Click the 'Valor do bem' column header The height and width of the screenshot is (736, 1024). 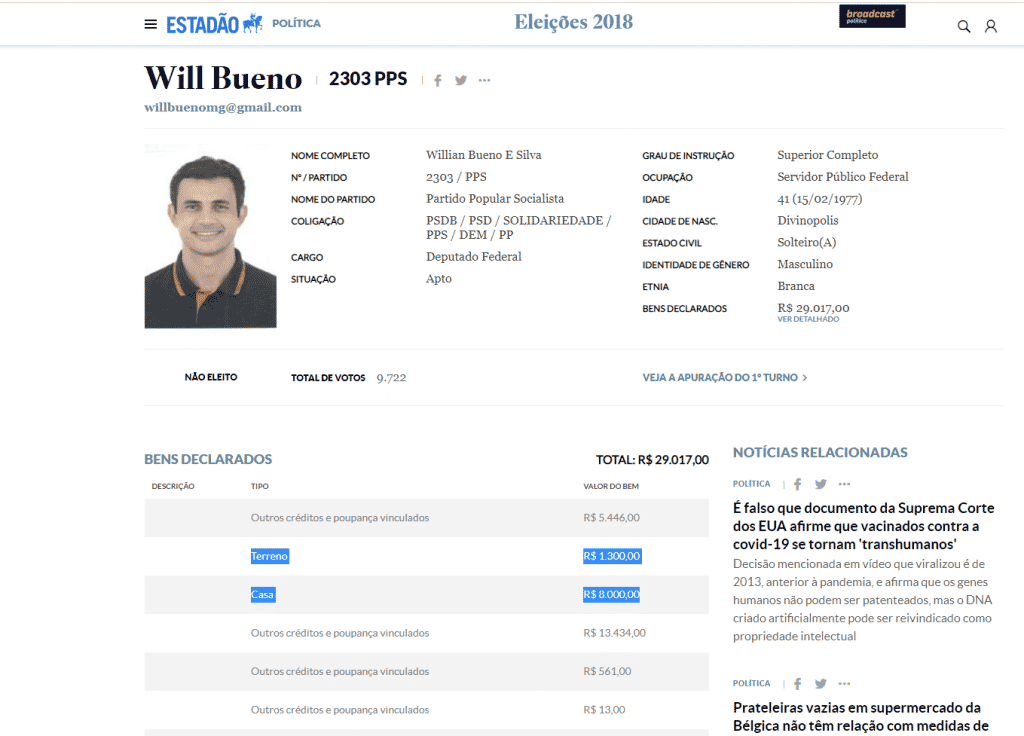(x=611, y=486)
